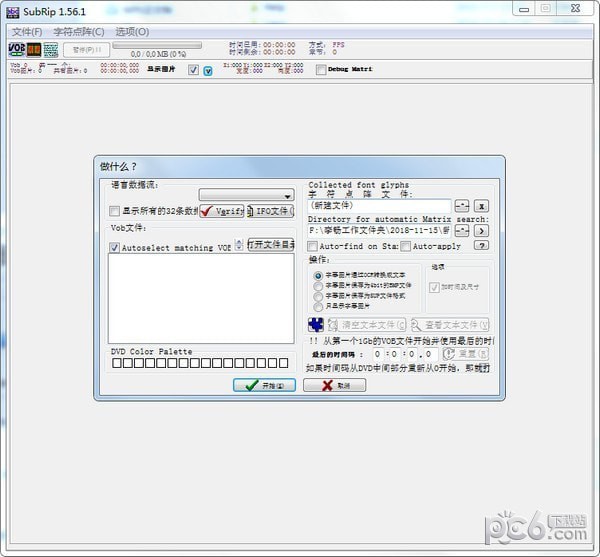Click the red checkmark Verify button
Viewport: 600px width, 557px height.
click(222, 211)
